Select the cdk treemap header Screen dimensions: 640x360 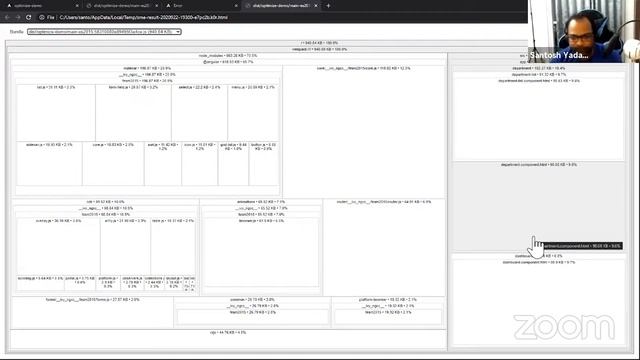tap(105, 202)
